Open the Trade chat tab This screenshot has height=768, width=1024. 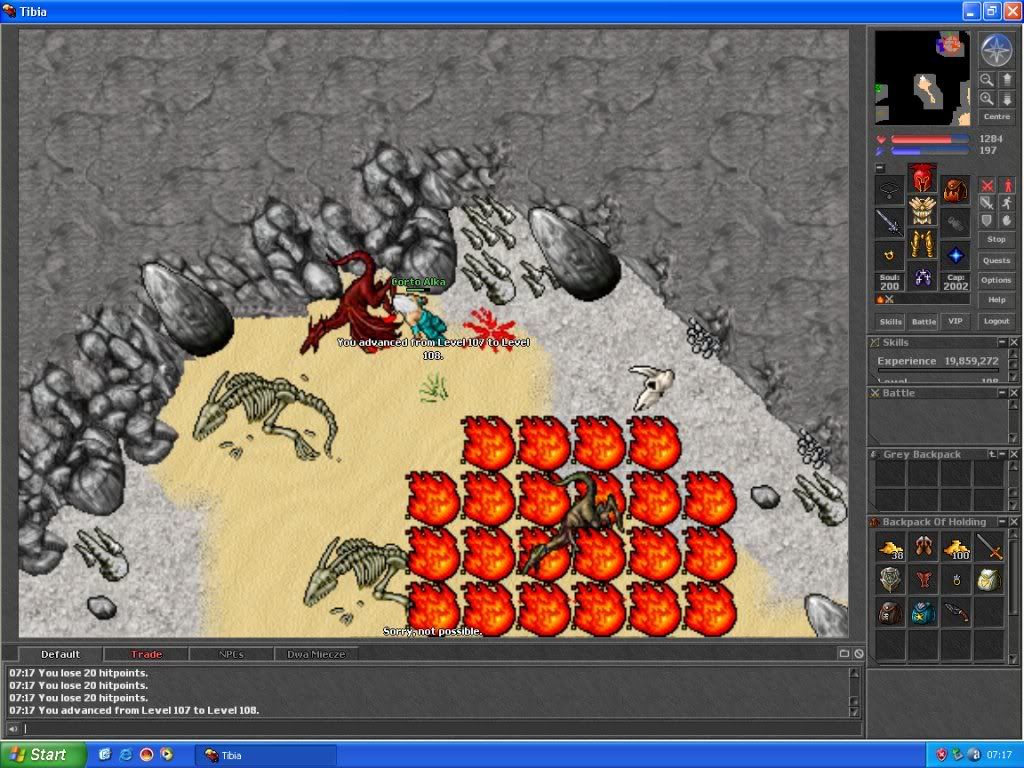click(x=146, y=654)
